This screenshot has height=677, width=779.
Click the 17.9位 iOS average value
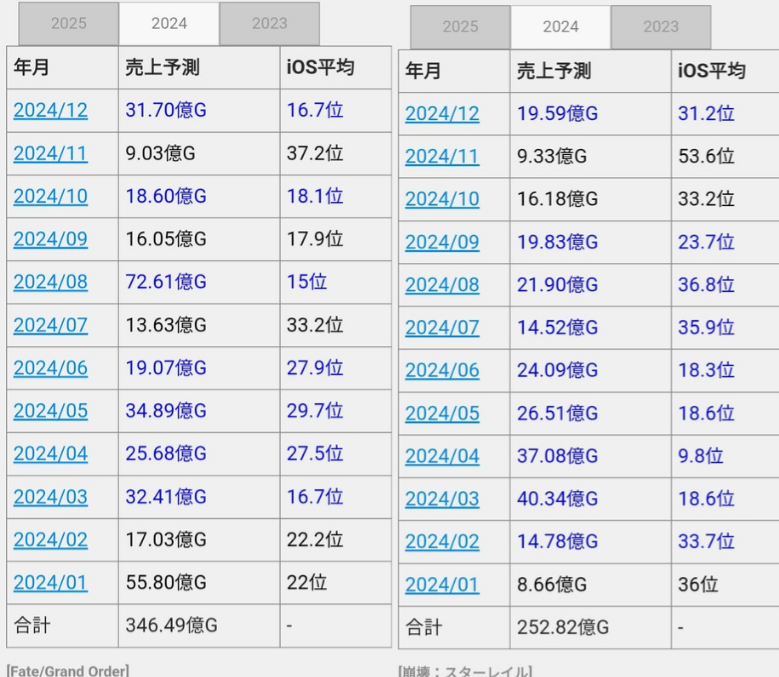click(x=315, y=239)
